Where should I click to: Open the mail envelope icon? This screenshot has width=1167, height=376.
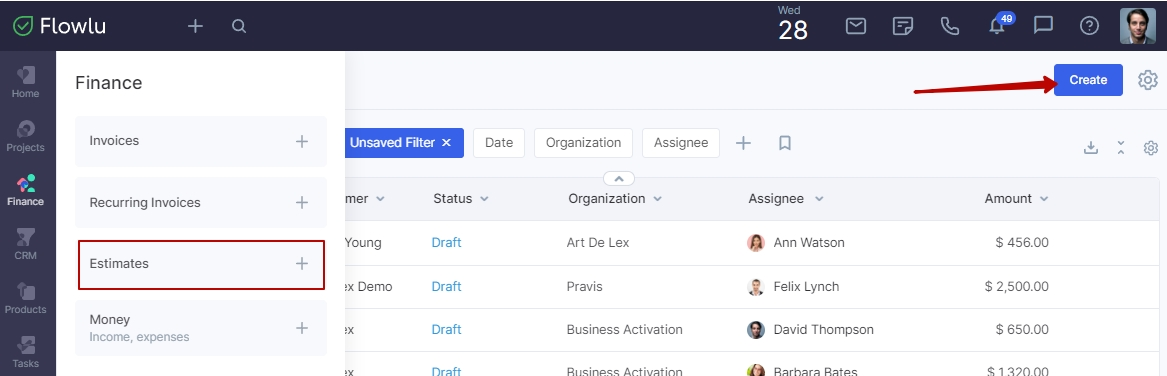[x=856, y=26]
